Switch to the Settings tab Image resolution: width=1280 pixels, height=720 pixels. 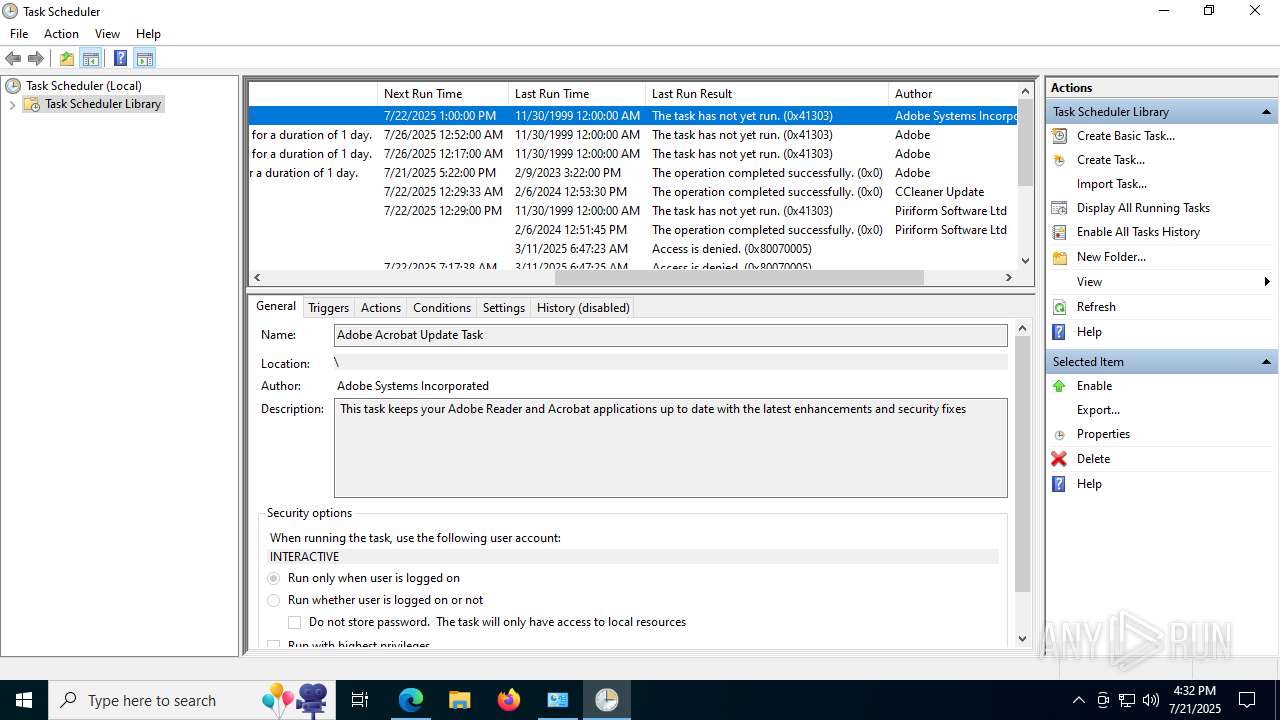[x=504, y=308]
